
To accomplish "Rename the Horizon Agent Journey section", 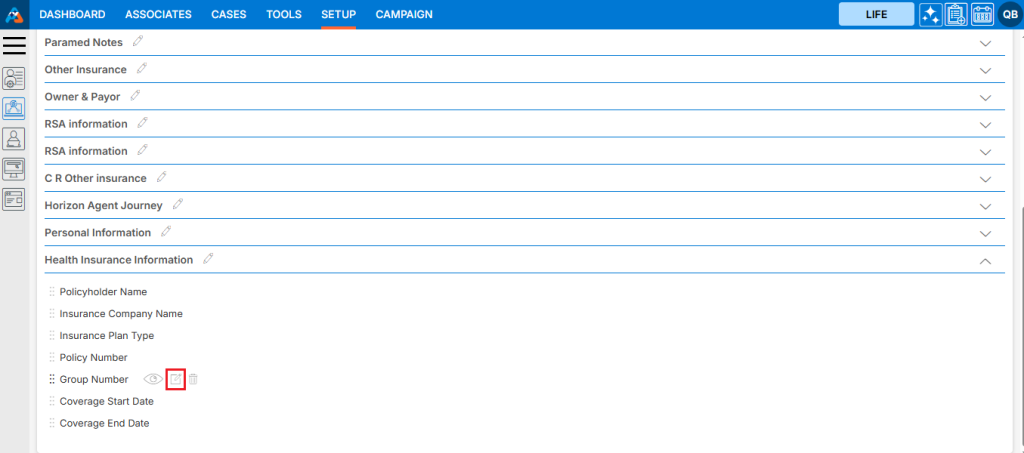I will coord(178,204).
